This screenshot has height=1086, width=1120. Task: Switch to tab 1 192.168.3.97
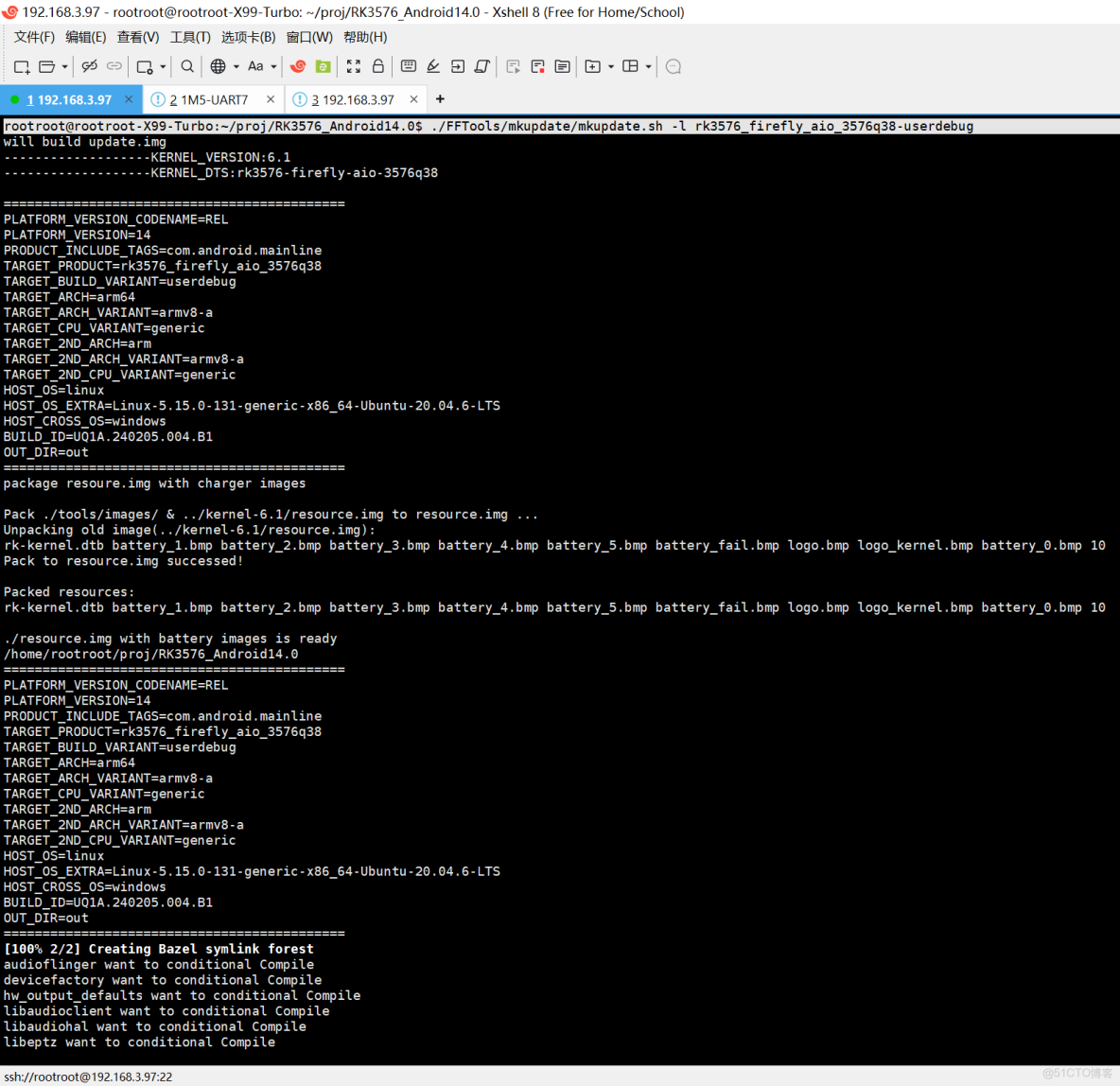click(69, 100)
